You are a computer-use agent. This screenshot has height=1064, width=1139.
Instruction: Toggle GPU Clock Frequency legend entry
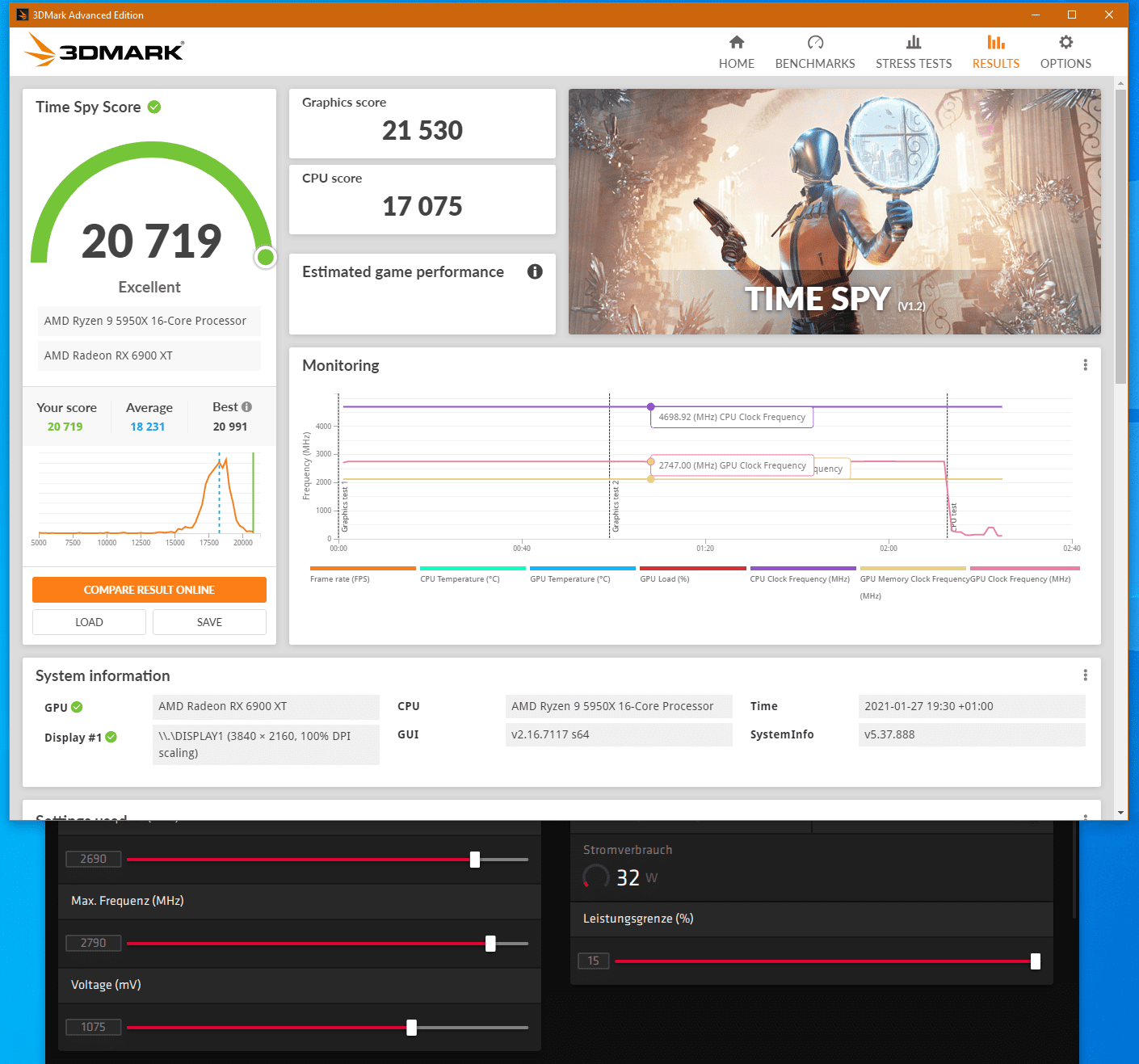pyautogui.click(x=1024, y=574)
